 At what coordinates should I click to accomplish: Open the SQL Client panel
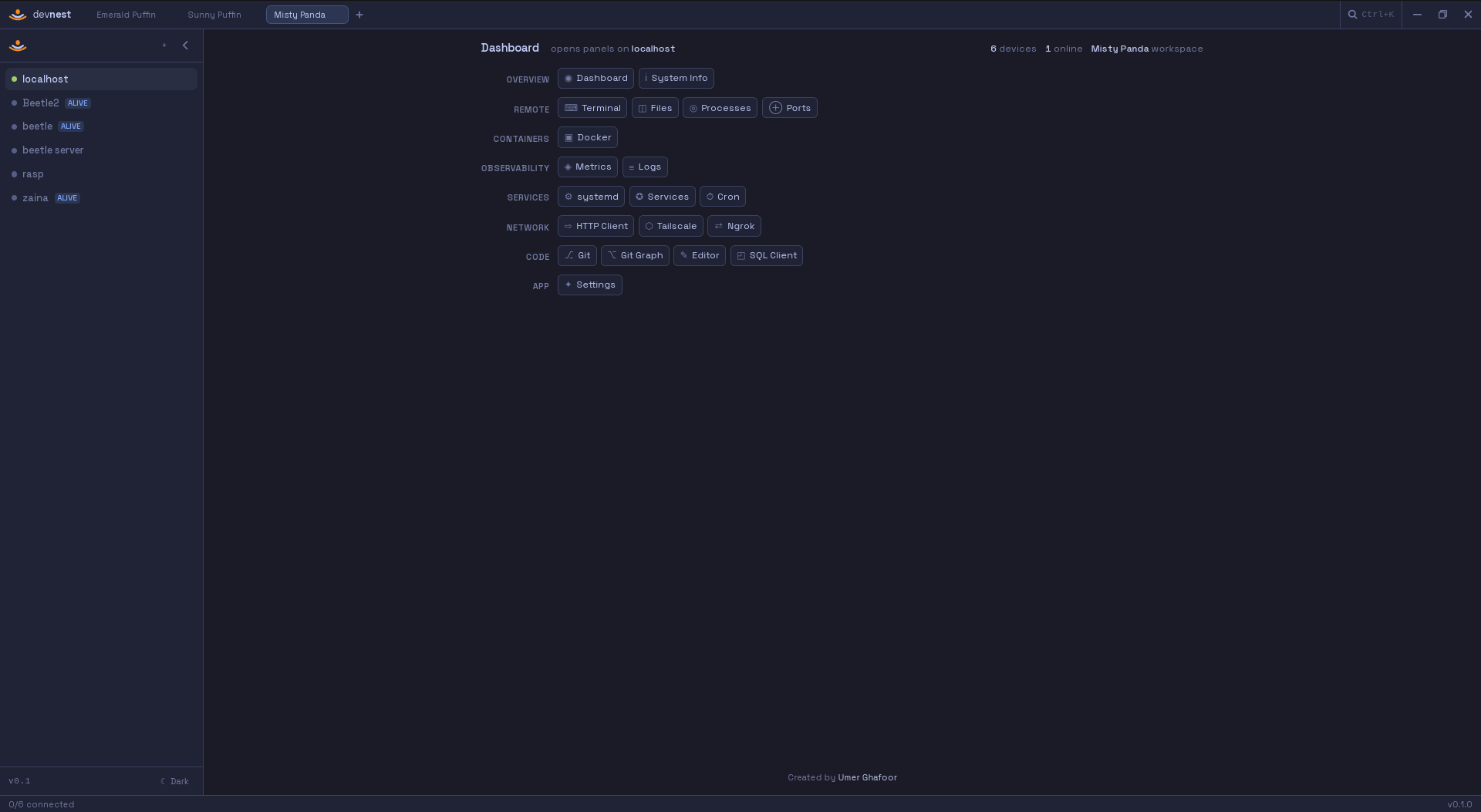(767, 255)
